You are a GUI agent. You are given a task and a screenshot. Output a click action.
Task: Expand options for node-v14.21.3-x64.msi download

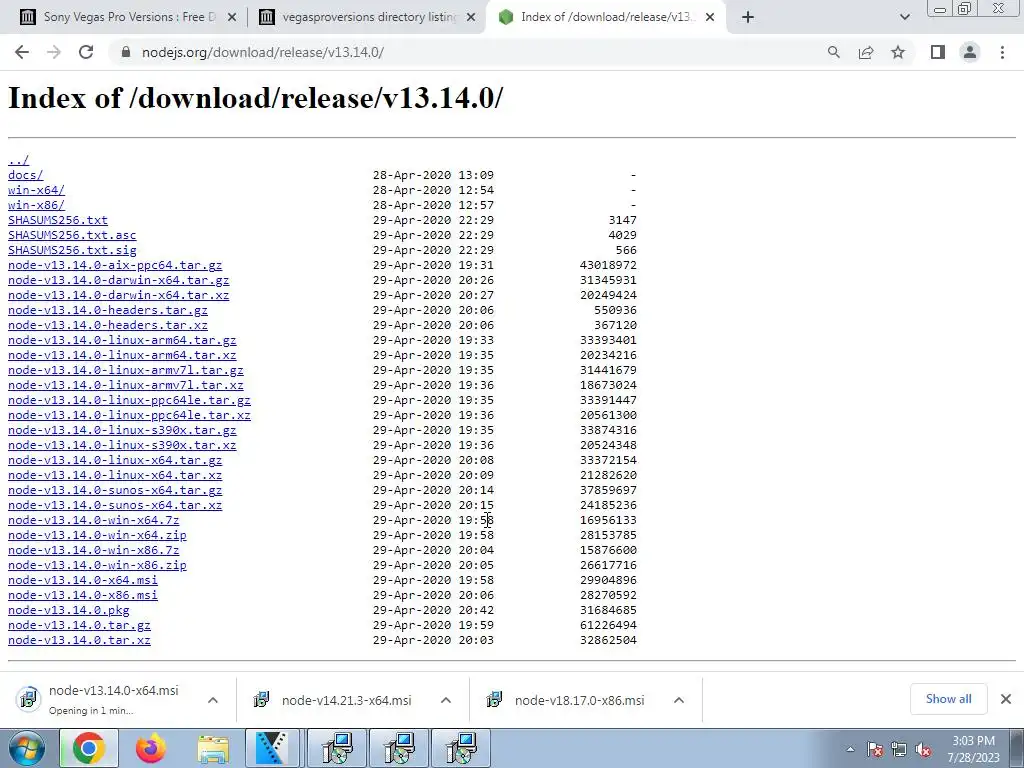[446, 700]
